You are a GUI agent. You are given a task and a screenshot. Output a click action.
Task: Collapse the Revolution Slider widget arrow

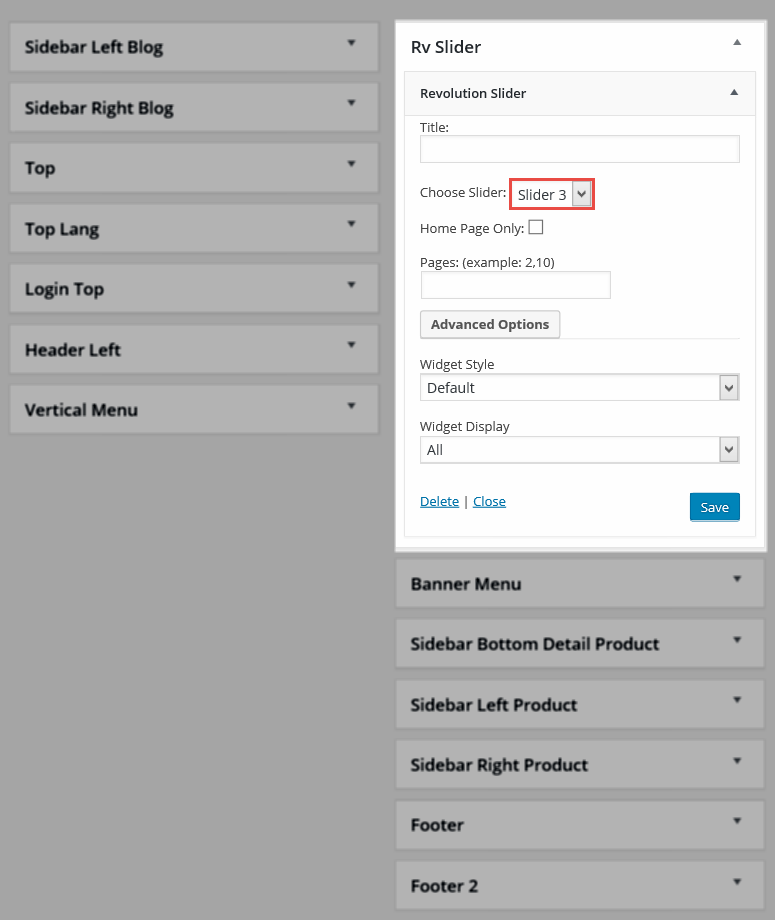pyautogui.click(x=734, y=93)
